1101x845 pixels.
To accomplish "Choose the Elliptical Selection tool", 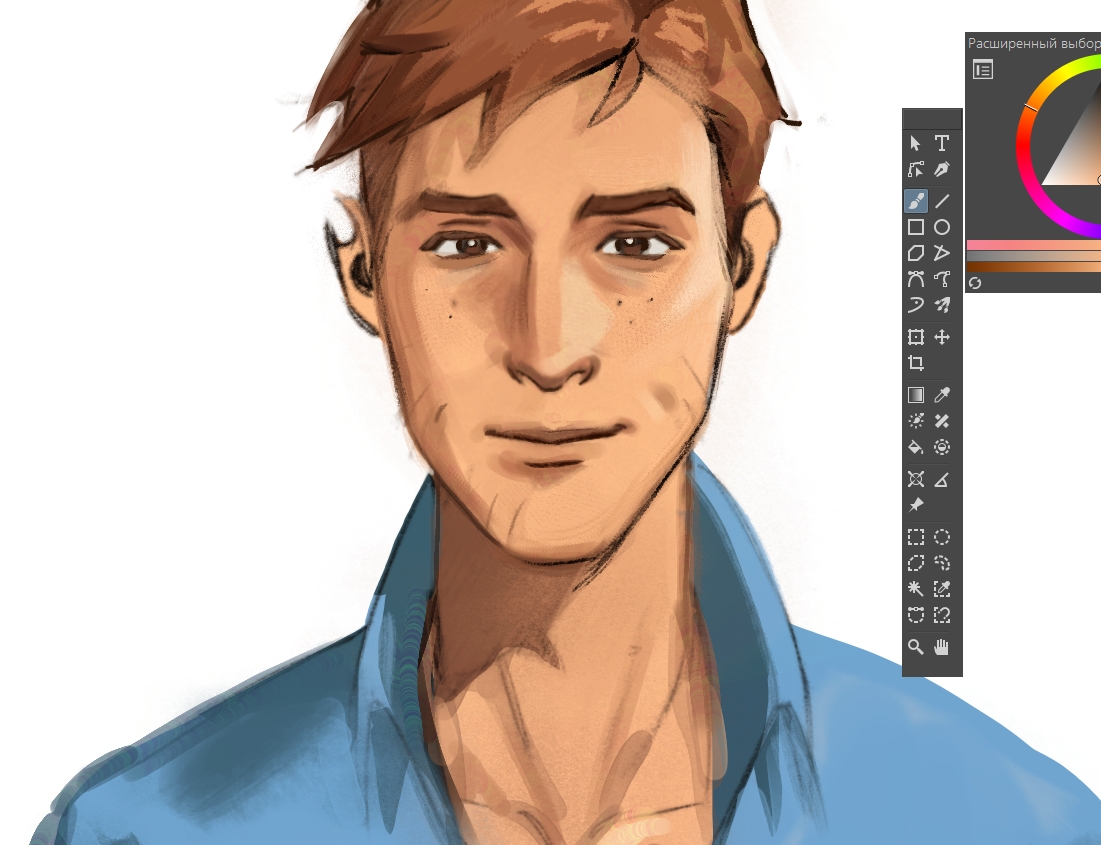I will tap(942, 537).
